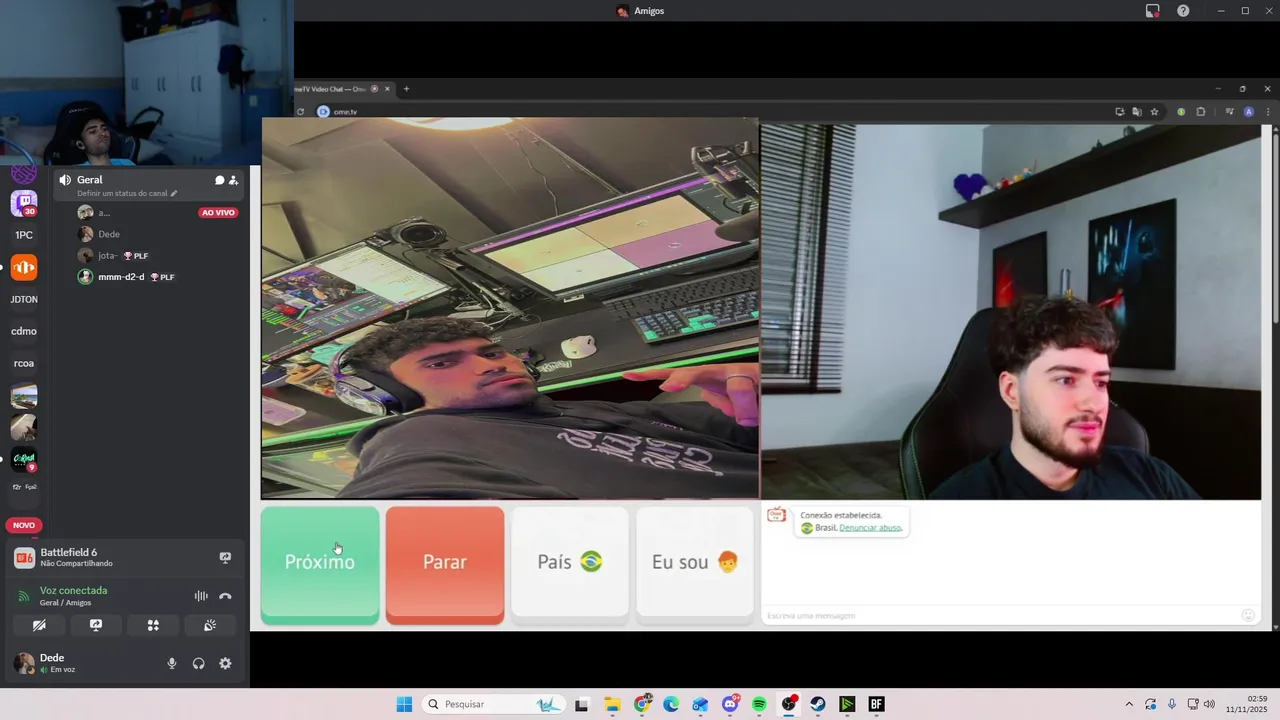Open Discord activities launcher
Viewport: 1280px width, 720px height.
click(153, 625)
